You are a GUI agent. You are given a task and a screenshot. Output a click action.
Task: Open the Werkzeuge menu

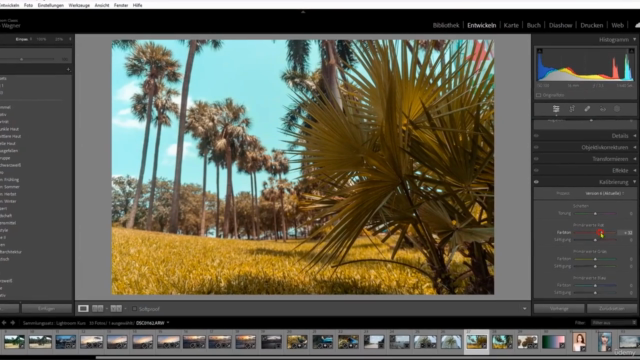79,5
